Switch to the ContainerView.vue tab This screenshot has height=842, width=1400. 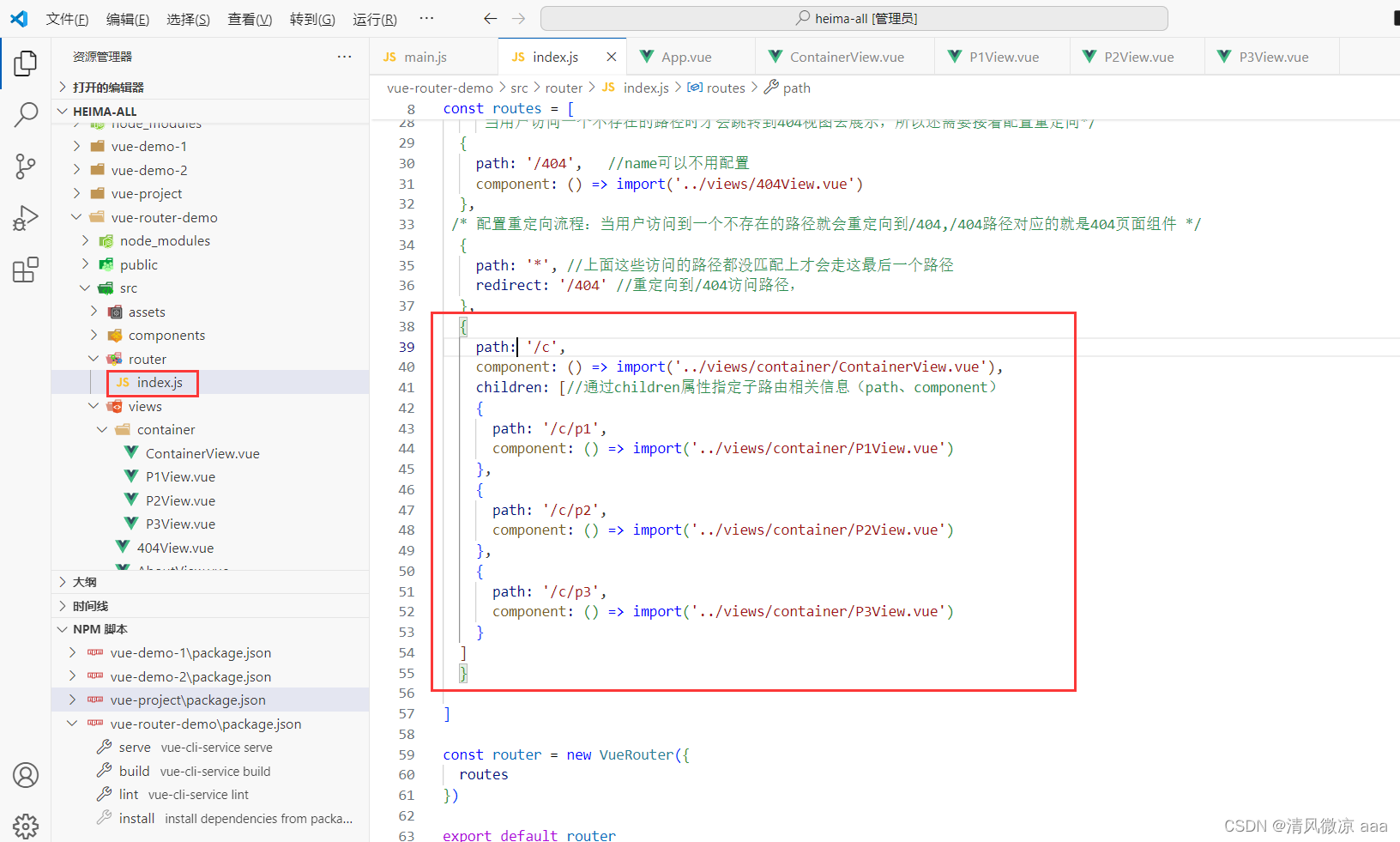tap(846, 57)
